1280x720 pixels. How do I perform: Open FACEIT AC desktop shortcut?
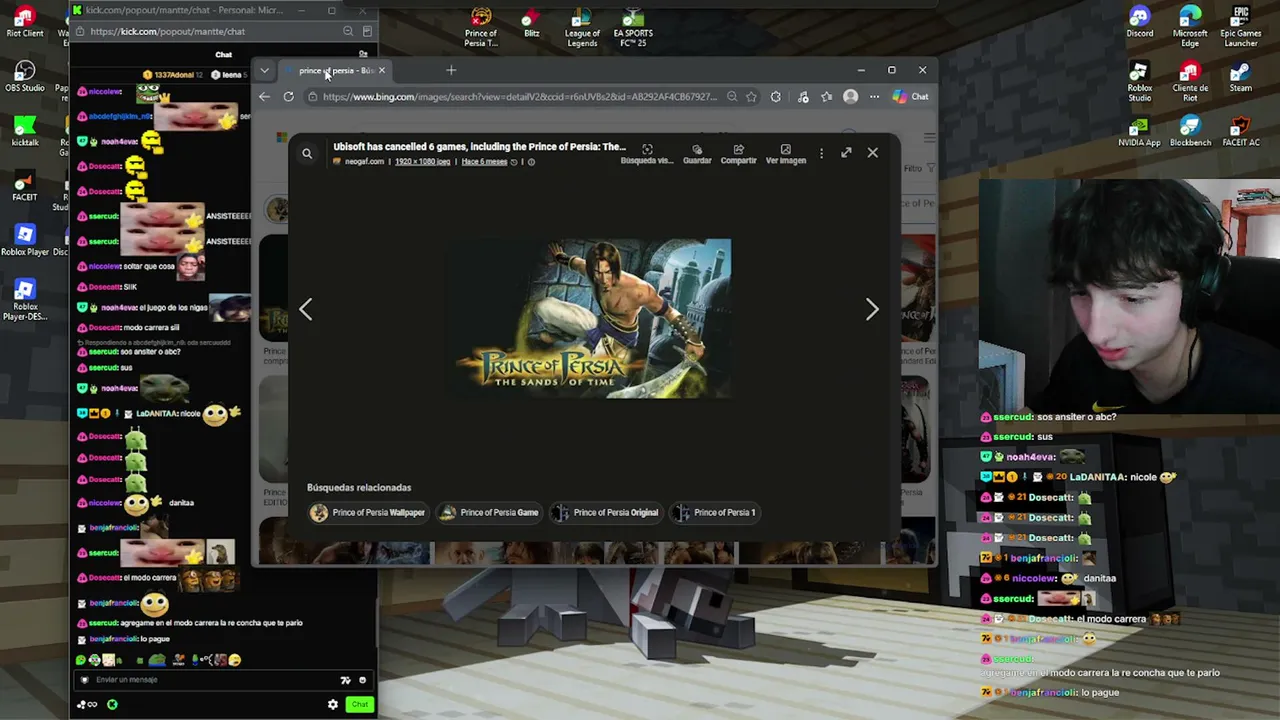[1241, 132]
